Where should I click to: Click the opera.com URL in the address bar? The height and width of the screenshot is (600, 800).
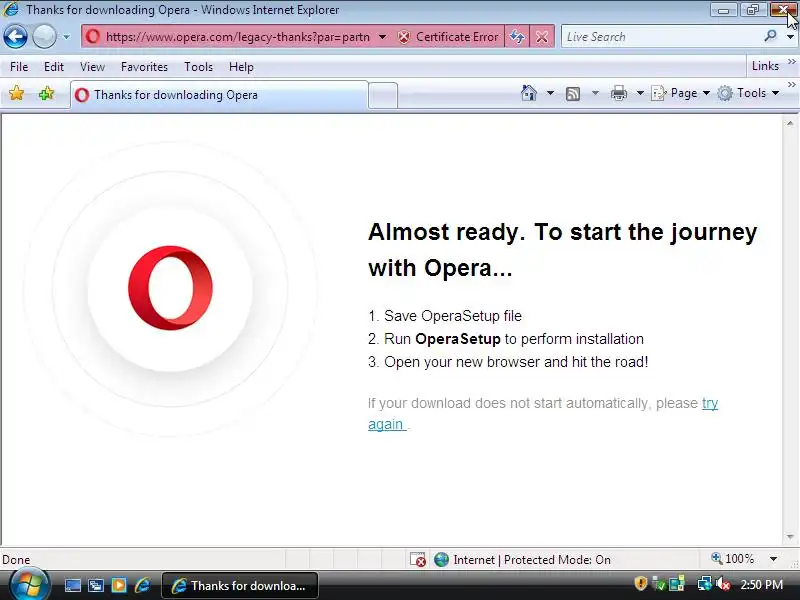point(237,37)
